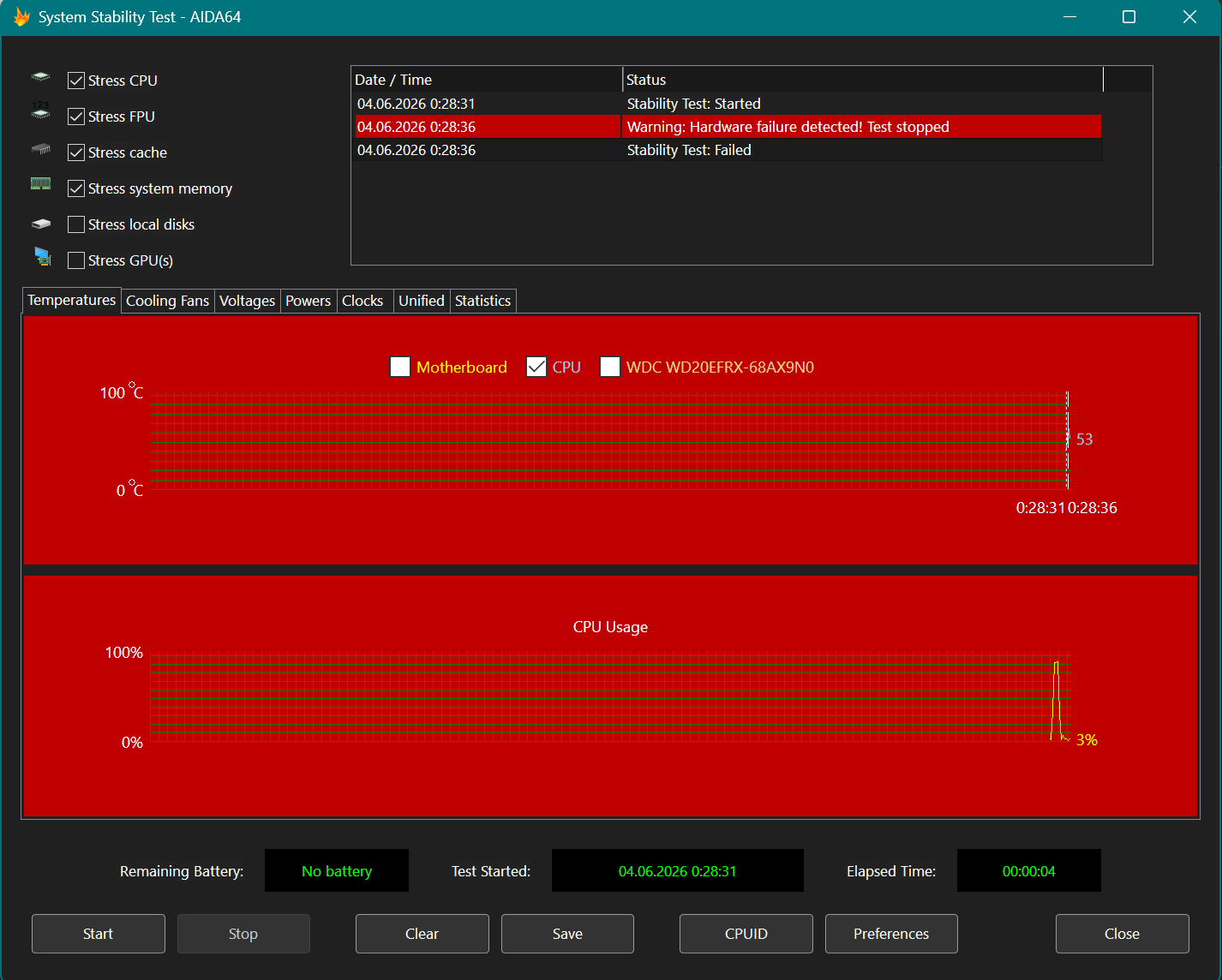
Task: Click the Date / Time column header
Action: click(x=488, y=80)
